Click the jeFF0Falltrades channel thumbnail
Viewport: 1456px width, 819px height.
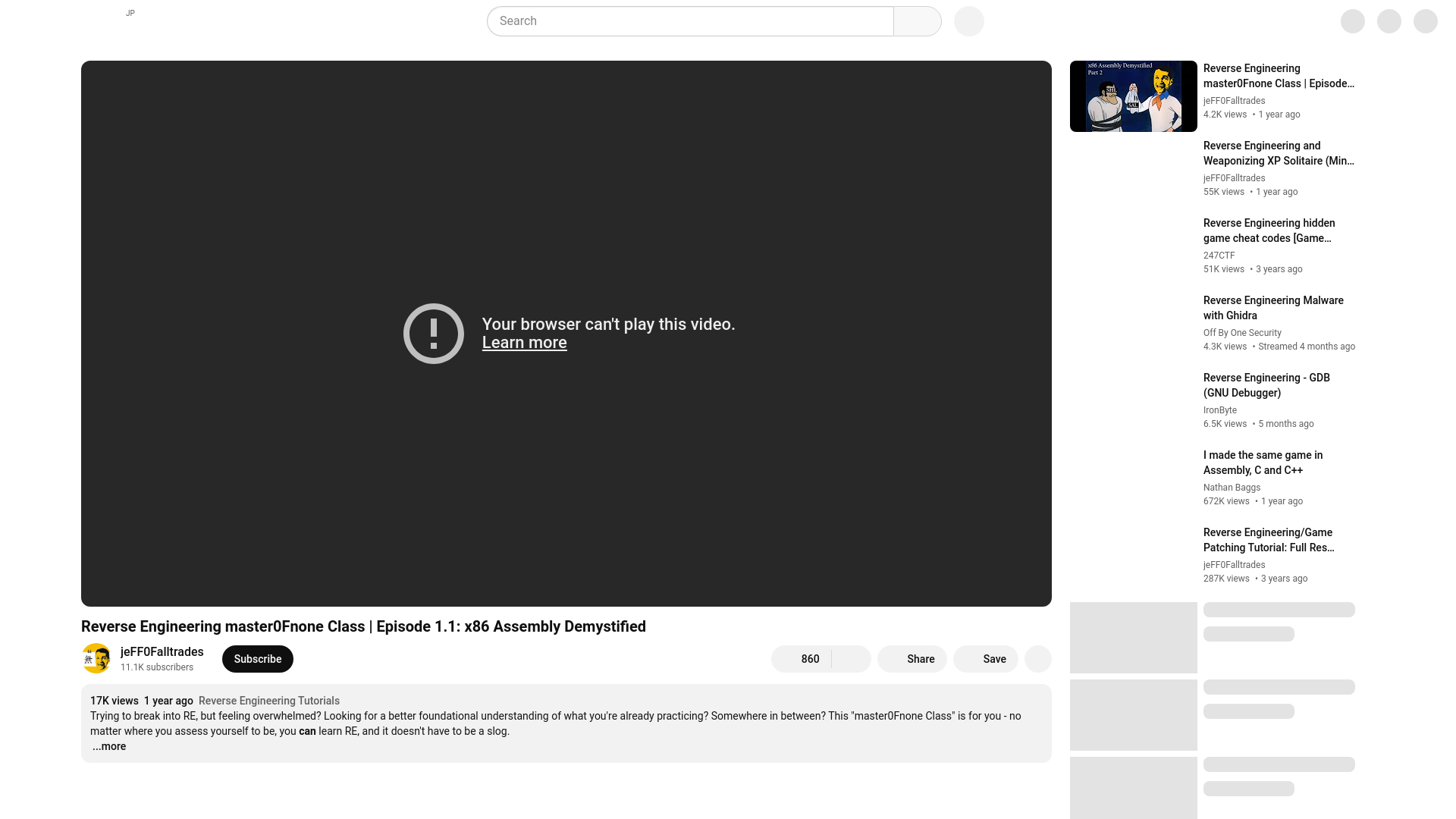click(96, 658)
